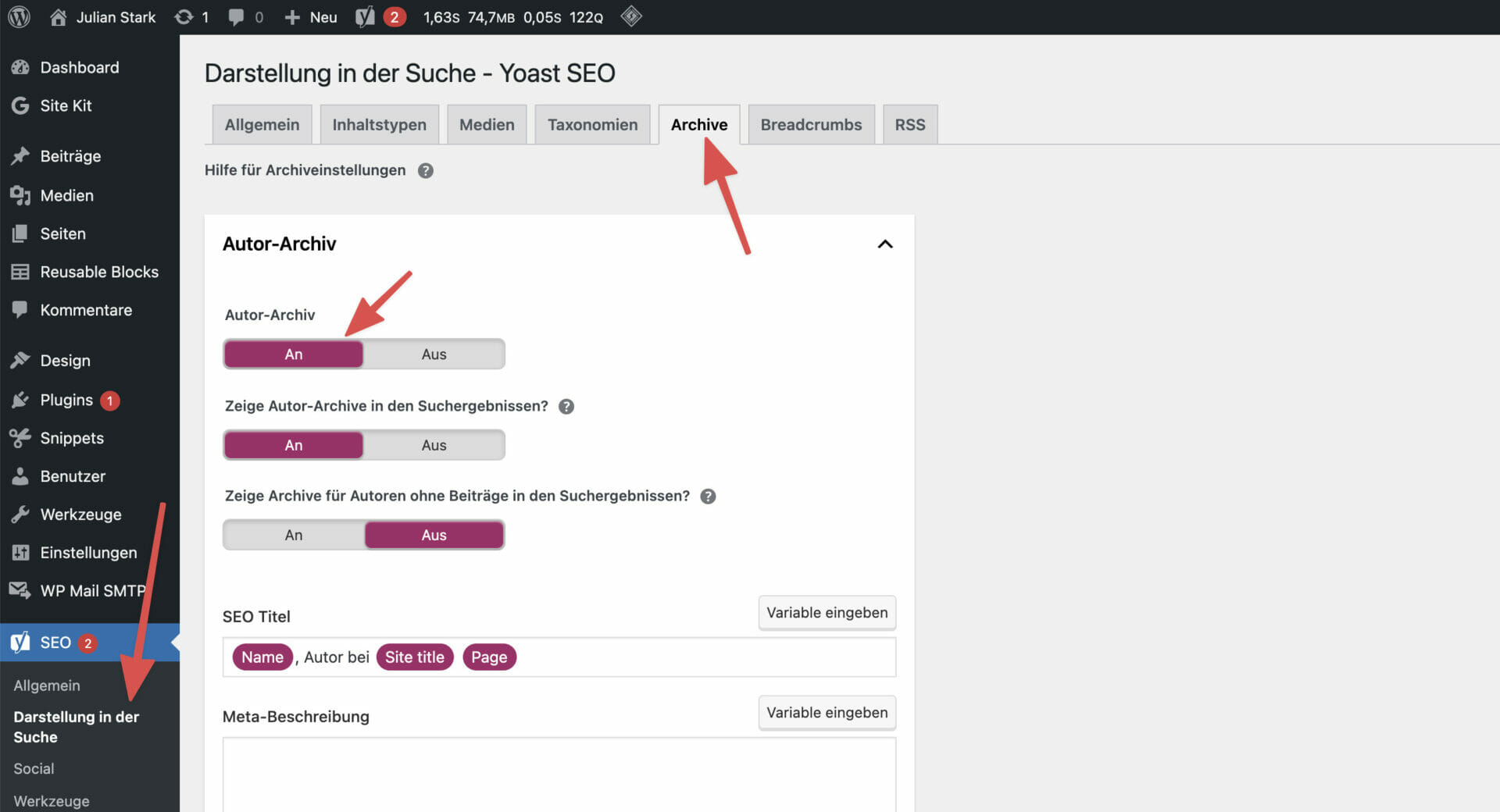Open the Neu dropdown in admin bar
Viewport: 1500px width, 812px height.
[x=312, y=16]
